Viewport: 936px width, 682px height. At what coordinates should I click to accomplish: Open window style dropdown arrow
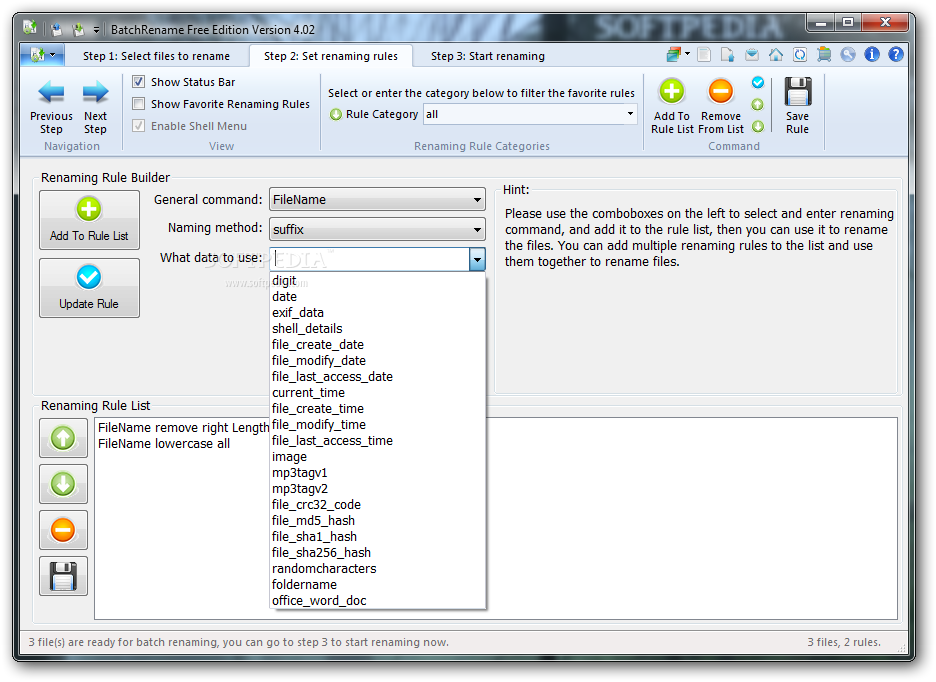coord(687,54)
